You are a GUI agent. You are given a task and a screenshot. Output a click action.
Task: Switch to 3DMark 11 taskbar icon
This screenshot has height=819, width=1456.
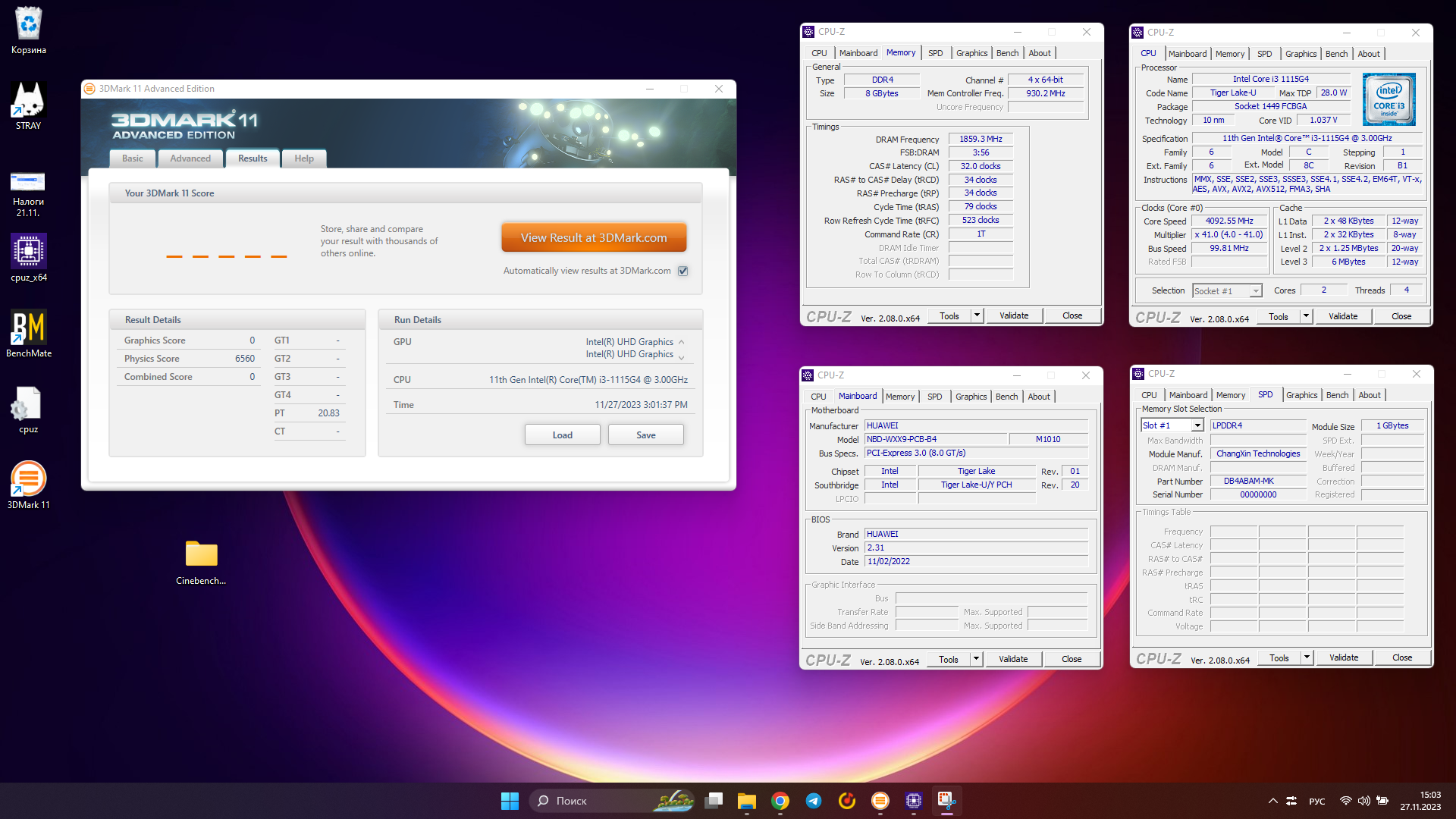click(x=880, y=801)
